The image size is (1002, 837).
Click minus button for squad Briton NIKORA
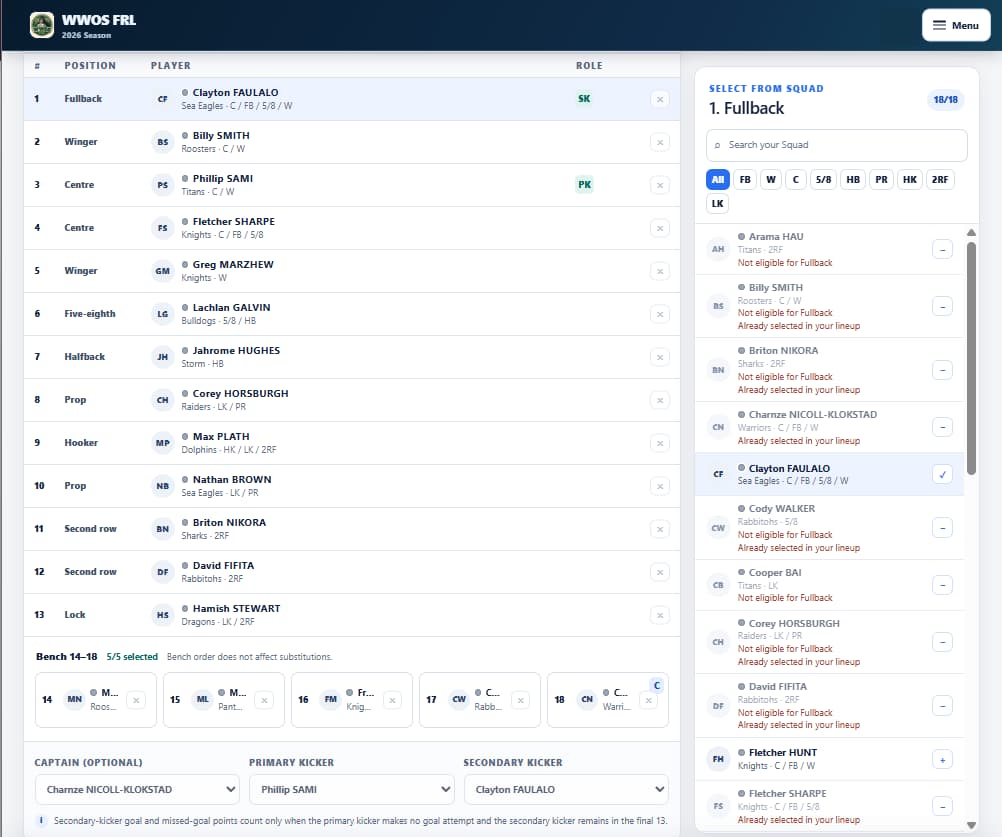943,370
